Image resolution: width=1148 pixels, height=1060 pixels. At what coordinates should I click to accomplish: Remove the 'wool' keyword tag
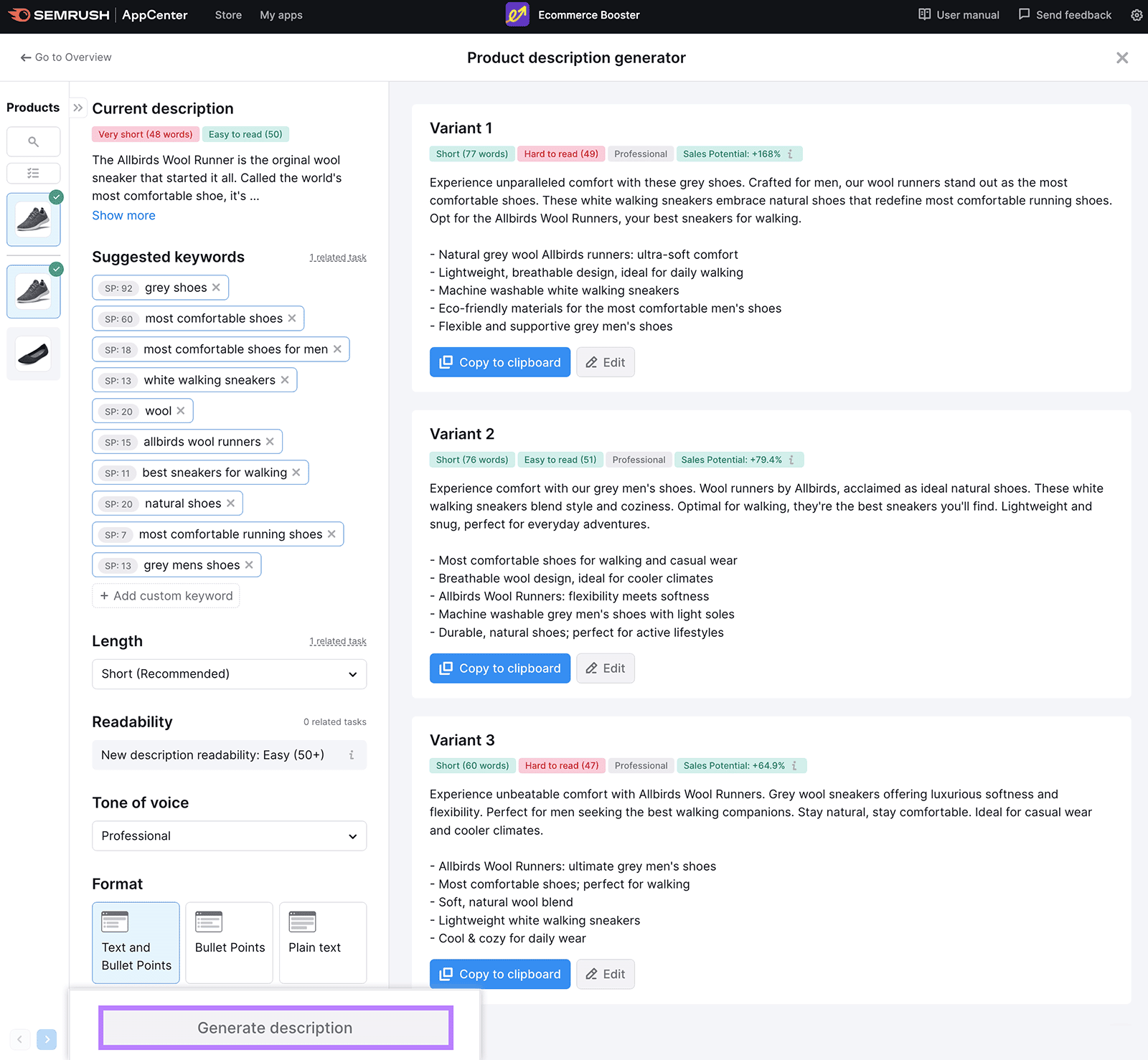pyautogui.click(x=181, y=411)
